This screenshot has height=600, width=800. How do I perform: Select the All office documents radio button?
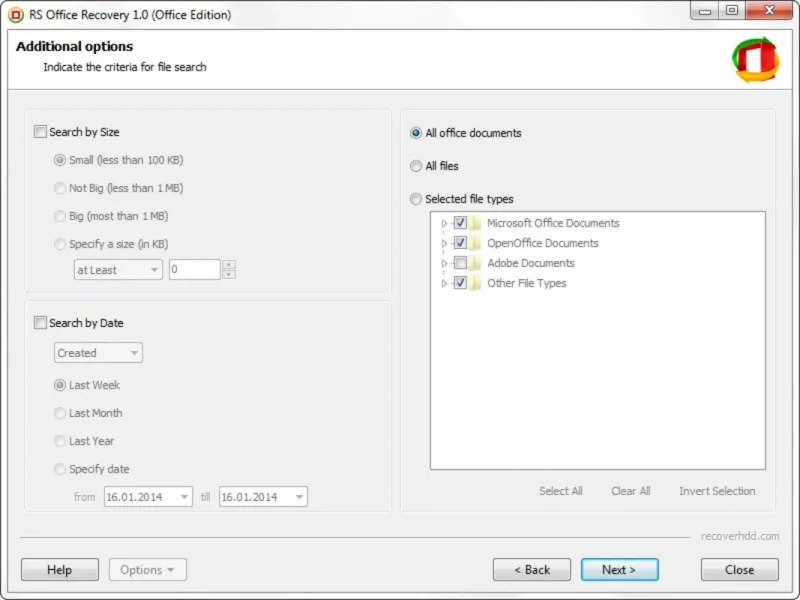click(x=416, y=133)
